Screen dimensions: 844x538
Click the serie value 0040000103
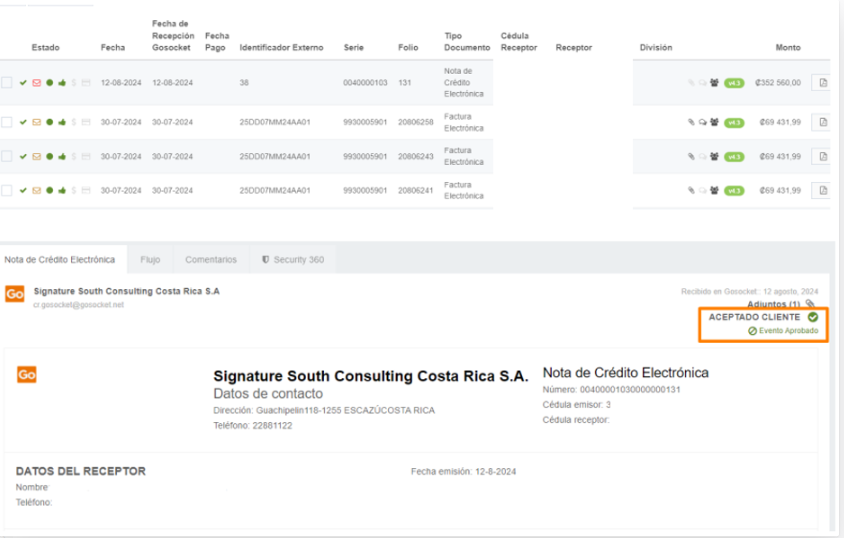click(365, 82)
